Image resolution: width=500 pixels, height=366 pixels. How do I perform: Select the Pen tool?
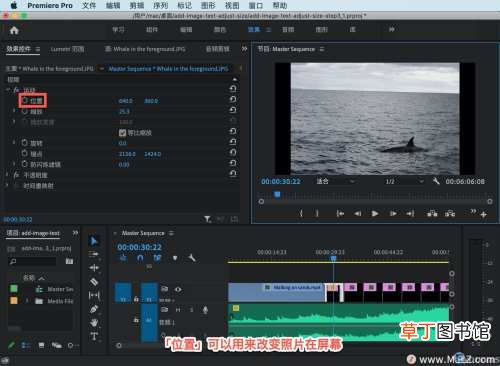(94, 309)
